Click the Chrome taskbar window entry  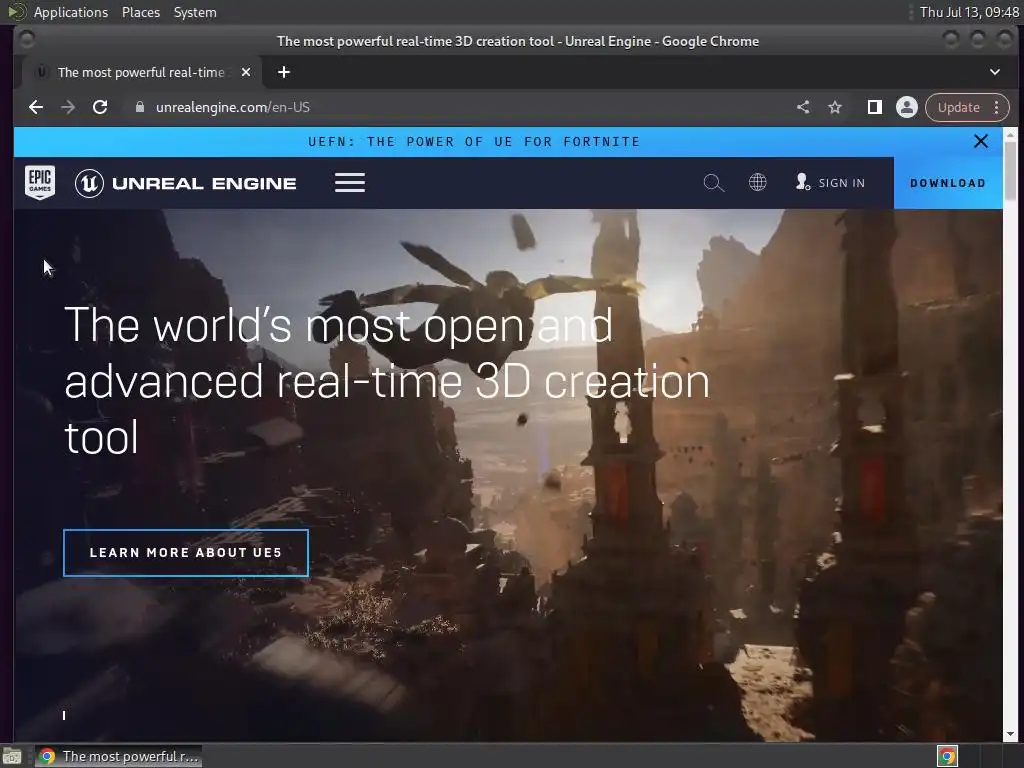tap(119, 756)
